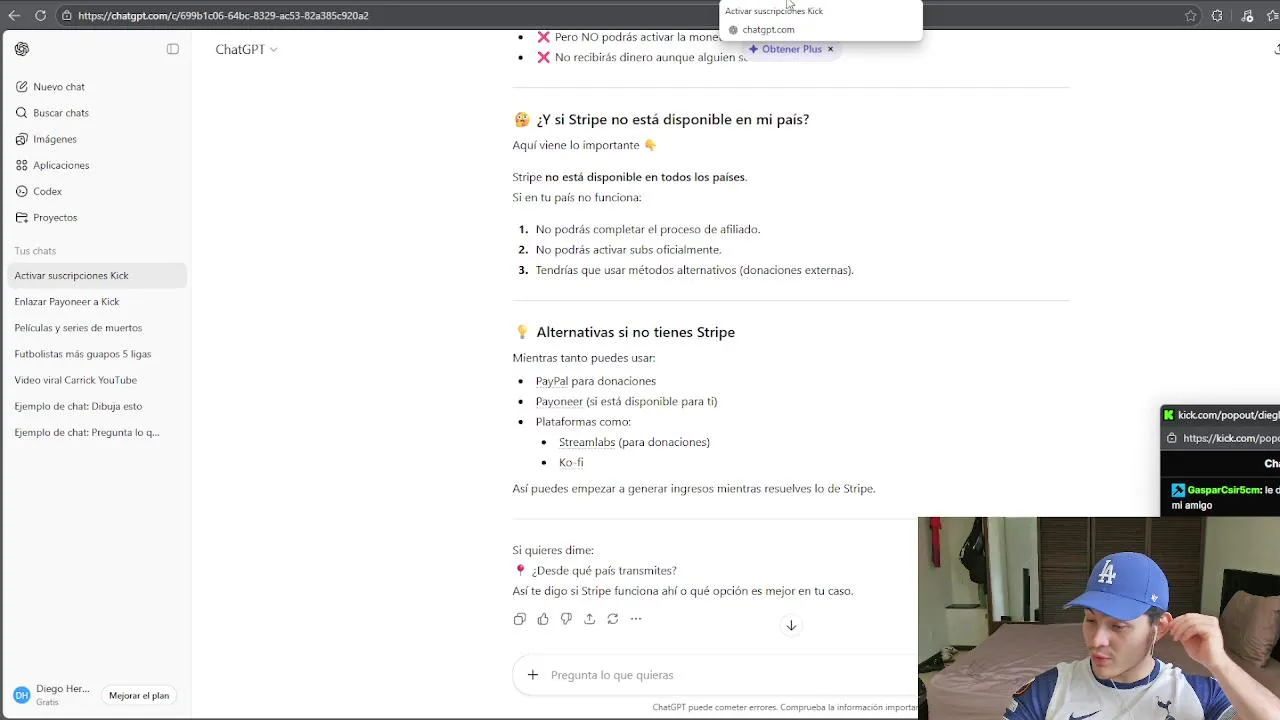Click the GasparCsir5cm username in Kick chat

[x=1224, y=490]
